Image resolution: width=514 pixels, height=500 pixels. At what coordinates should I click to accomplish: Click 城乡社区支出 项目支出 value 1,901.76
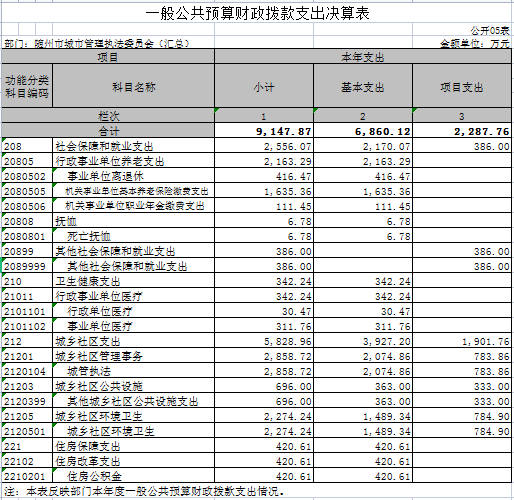coord(462,341)
